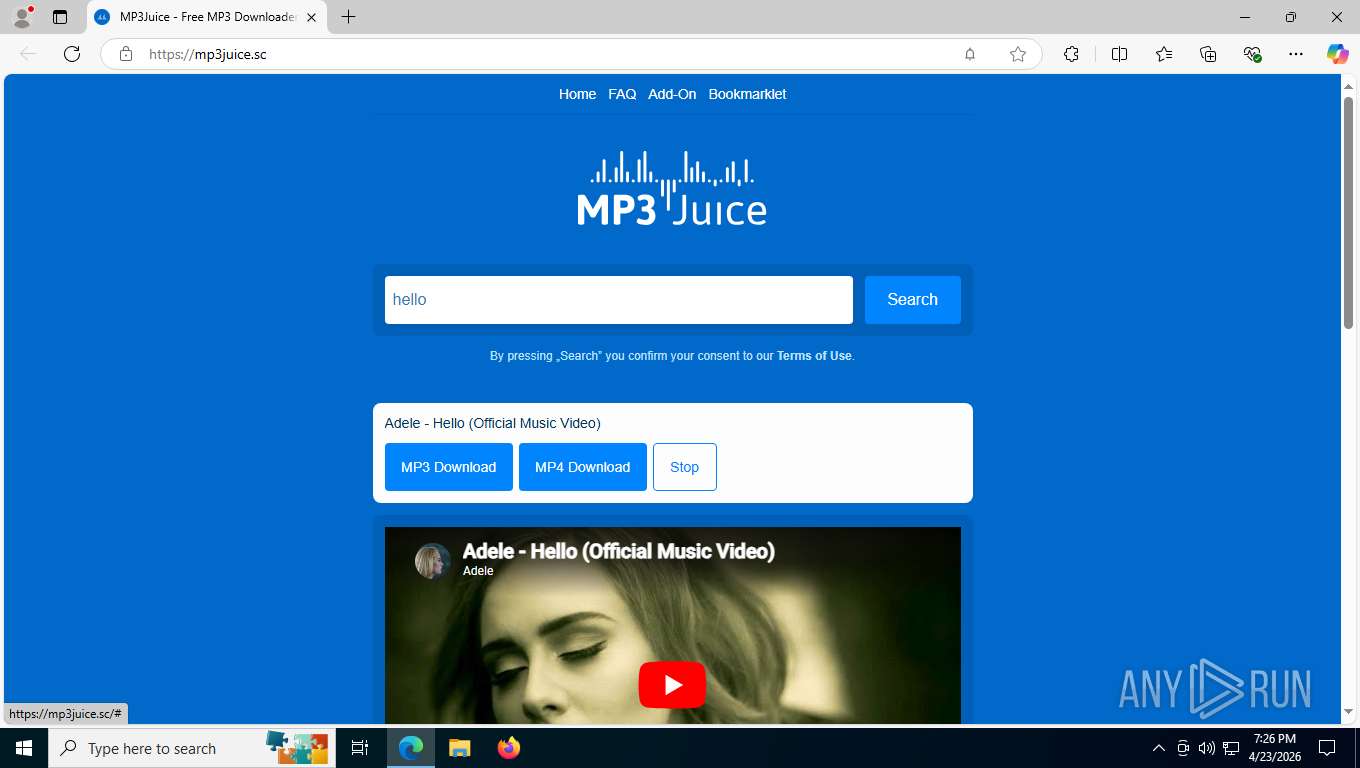This screenshot has width=1360, height=768.
Task: Show hidden system tray icons
Action: coord(1159,748)
